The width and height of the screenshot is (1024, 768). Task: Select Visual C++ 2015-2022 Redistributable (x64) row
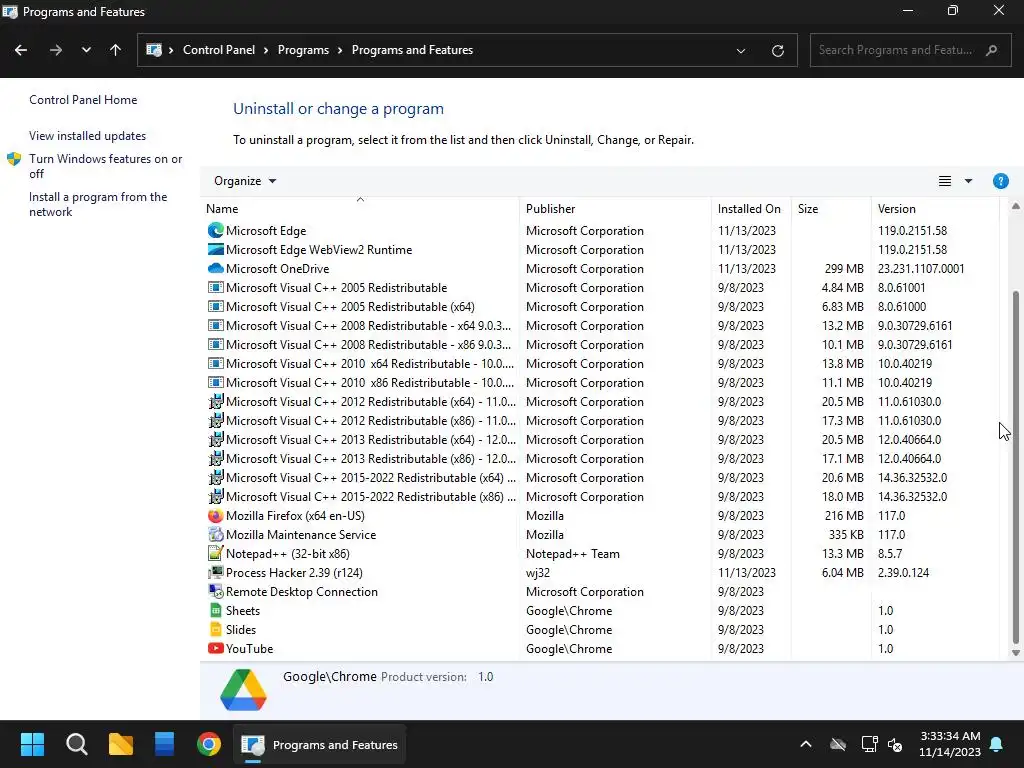point(600,477)
